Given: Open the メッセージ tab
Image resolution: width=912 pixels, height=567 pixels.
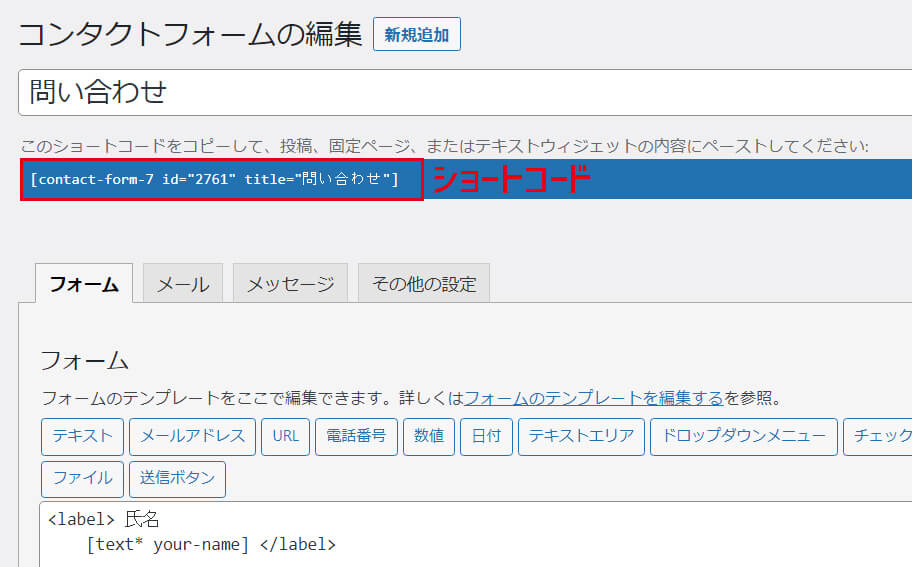Looking at the screenshot, I should (x=290, y=284).
